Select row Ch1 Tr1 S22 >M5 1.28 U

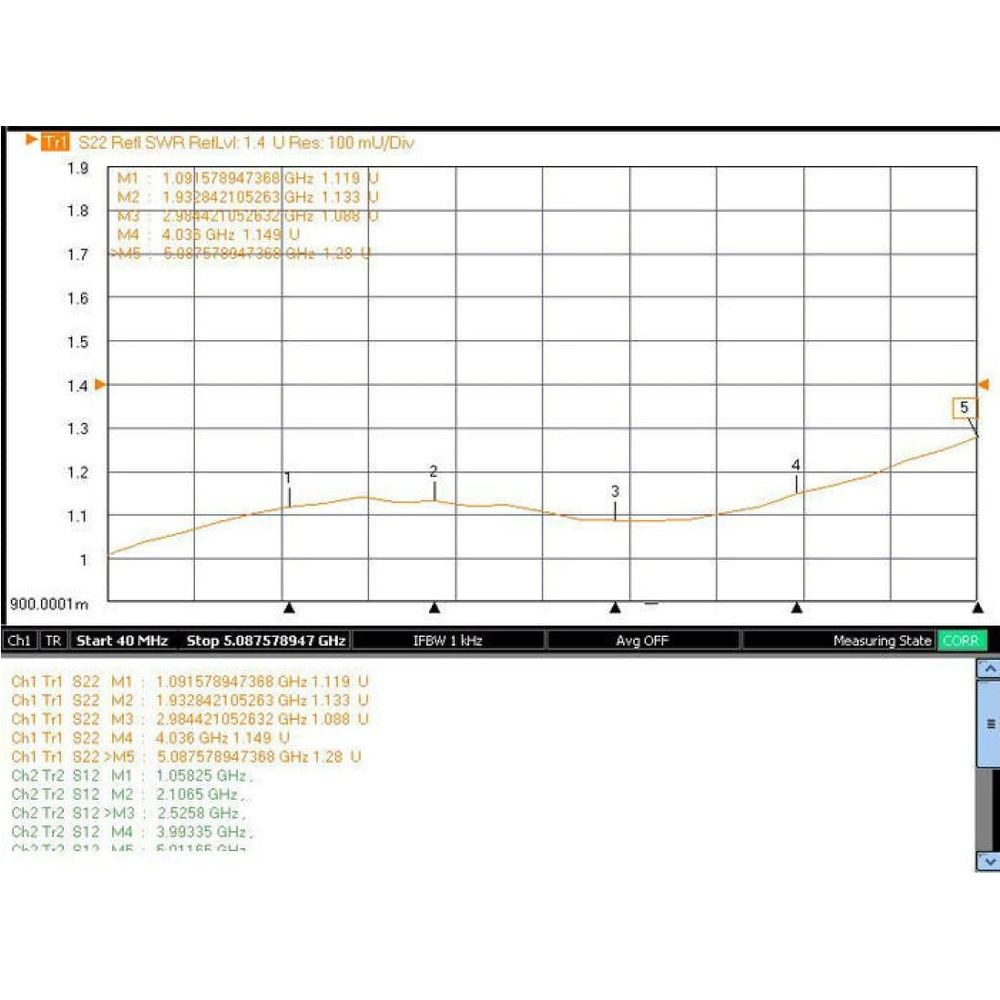point(186,756)
